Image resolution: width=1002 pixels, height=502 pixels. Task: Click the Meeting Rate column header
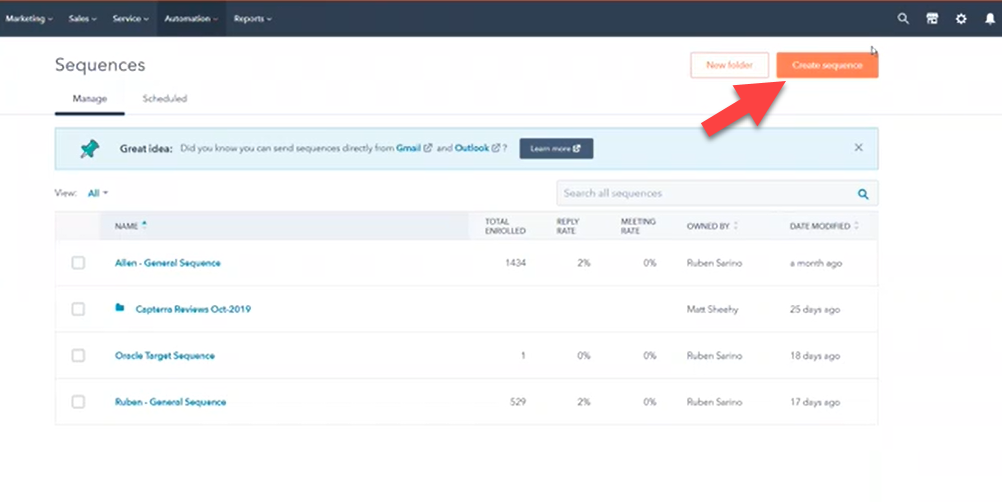coord(638,226)
